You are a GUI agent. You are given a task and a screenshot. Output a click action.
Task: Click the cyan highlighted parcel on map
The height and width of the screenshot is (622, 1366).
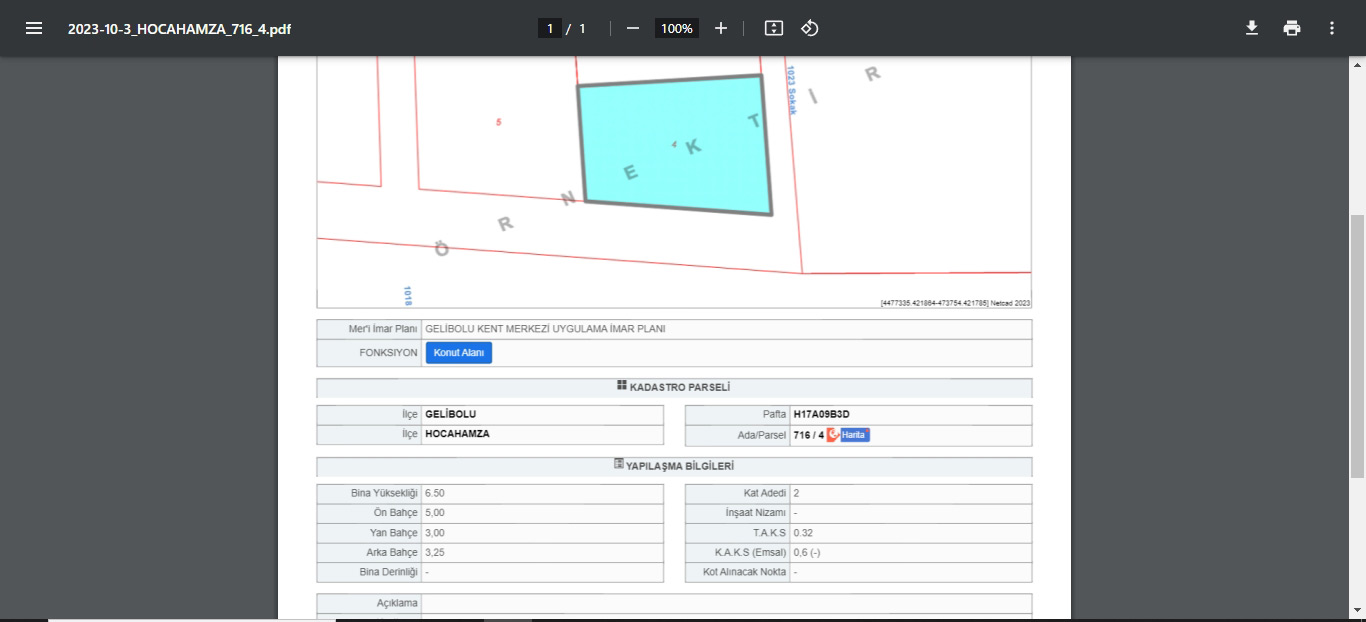coord(675,145)
